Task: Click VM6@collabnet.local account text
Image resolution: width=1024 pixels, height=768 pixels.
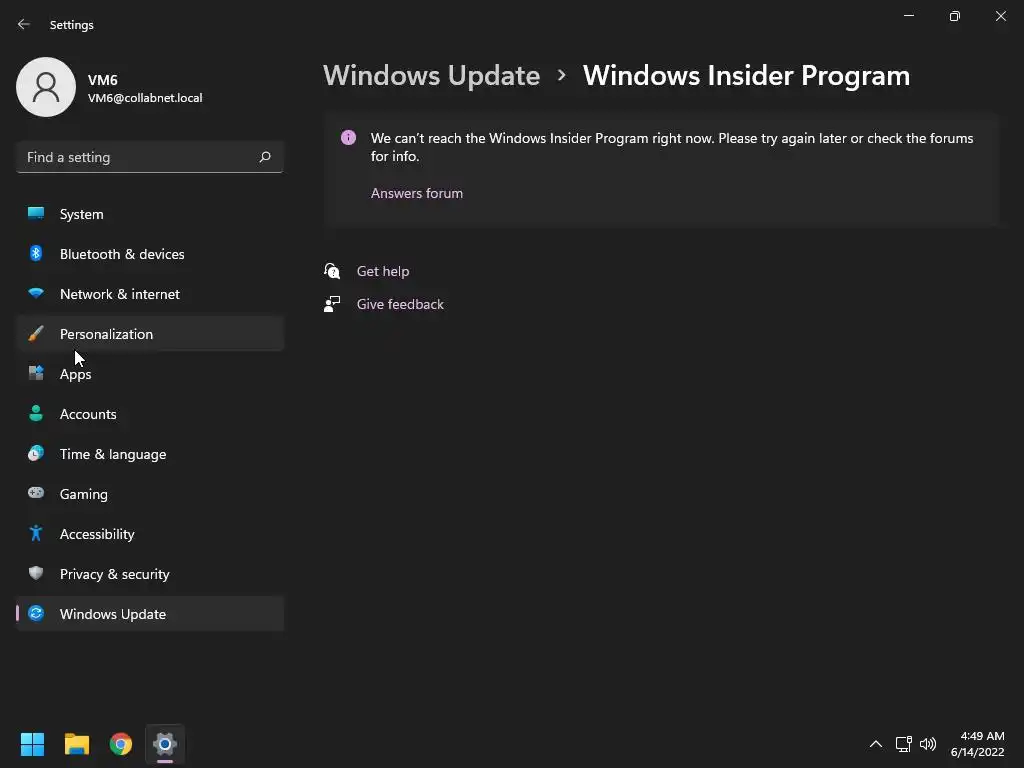Action: 145,98
